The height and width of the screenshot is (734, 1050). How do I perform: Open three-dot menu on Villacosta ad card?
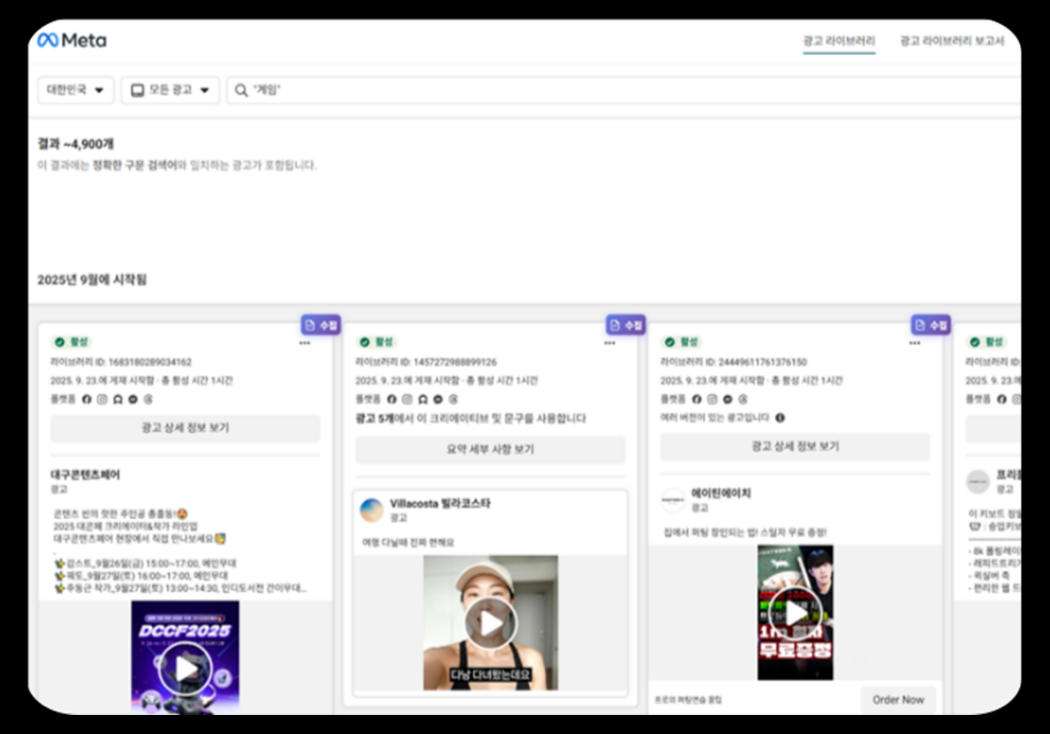coord(609,343)
